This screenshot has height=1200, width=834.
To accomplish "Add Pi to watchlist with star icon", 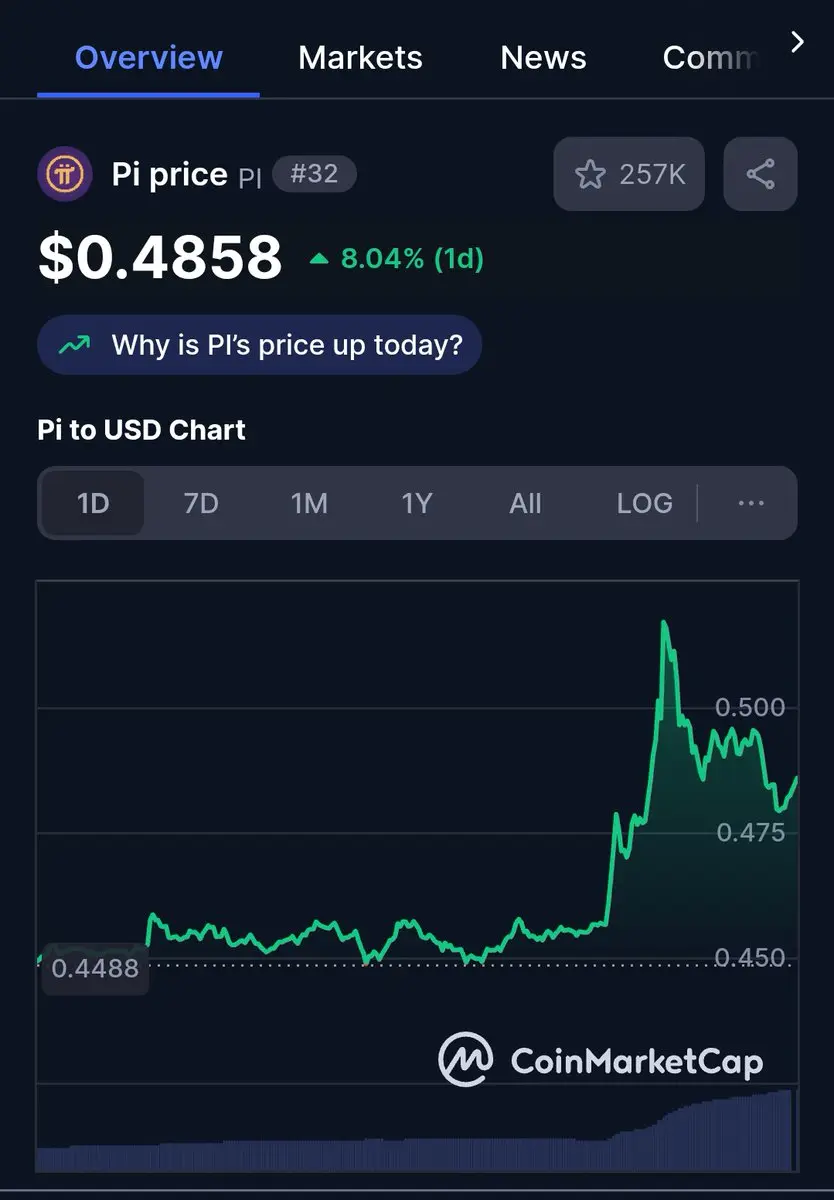I will coord(629,174).
